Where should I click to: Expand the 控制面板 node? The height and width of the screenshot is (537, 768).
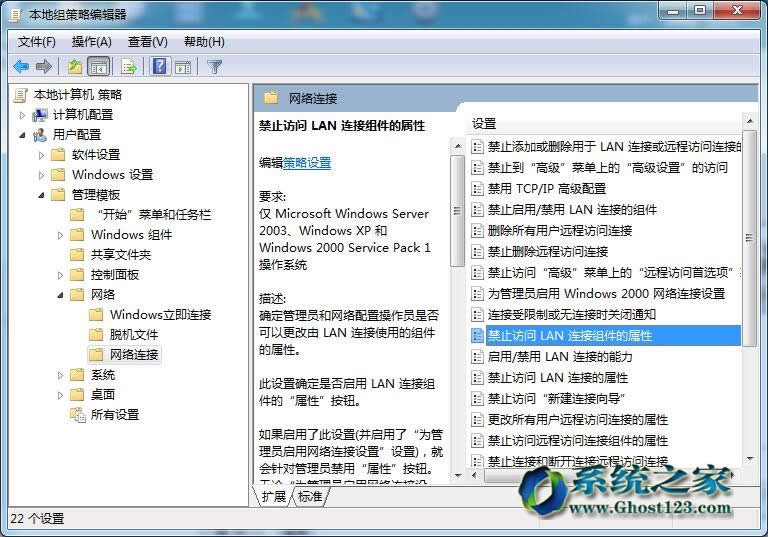click(60, 275)
